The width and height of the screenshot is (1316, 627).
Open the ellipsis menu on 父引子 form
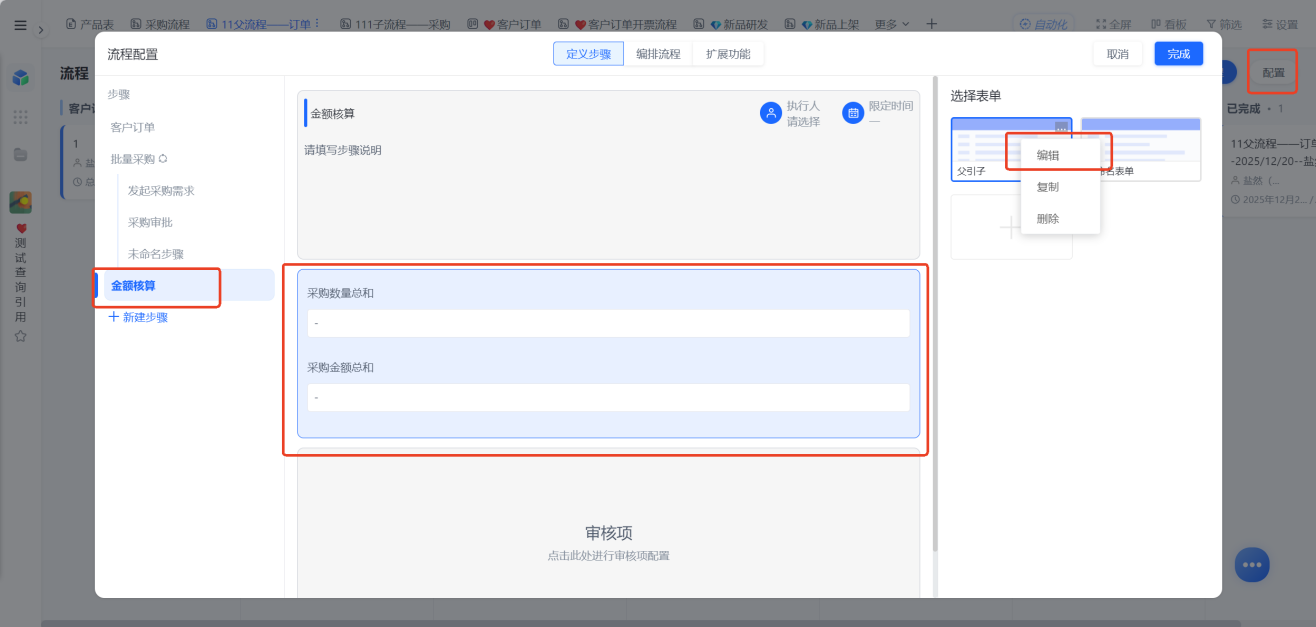[x=1061, y=126]
